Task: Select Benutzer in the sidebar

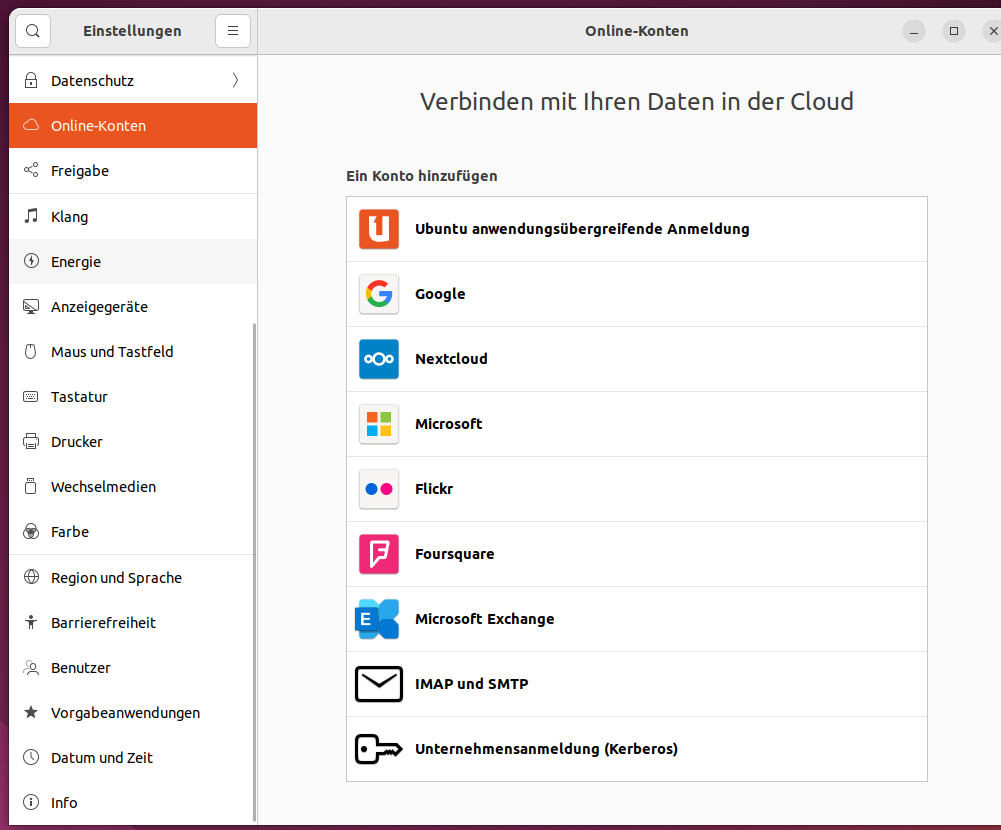Action: 133,667
